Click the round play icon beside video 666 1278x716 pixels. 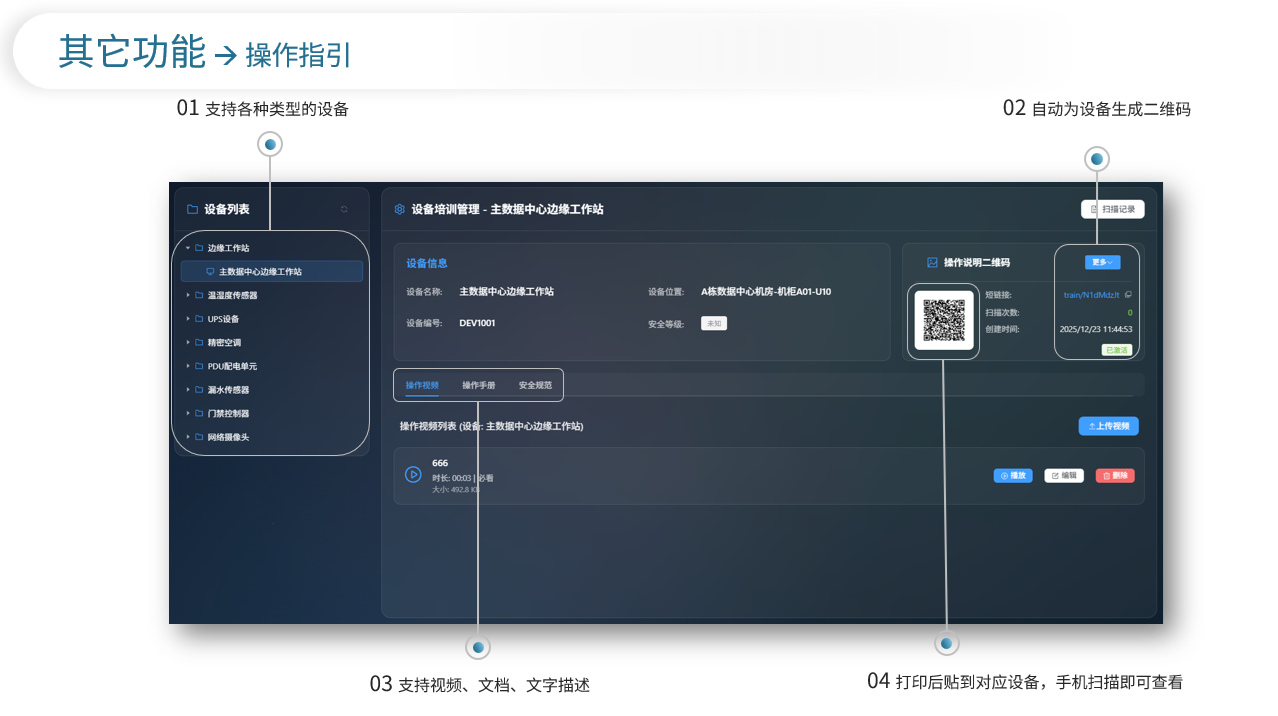413,475
